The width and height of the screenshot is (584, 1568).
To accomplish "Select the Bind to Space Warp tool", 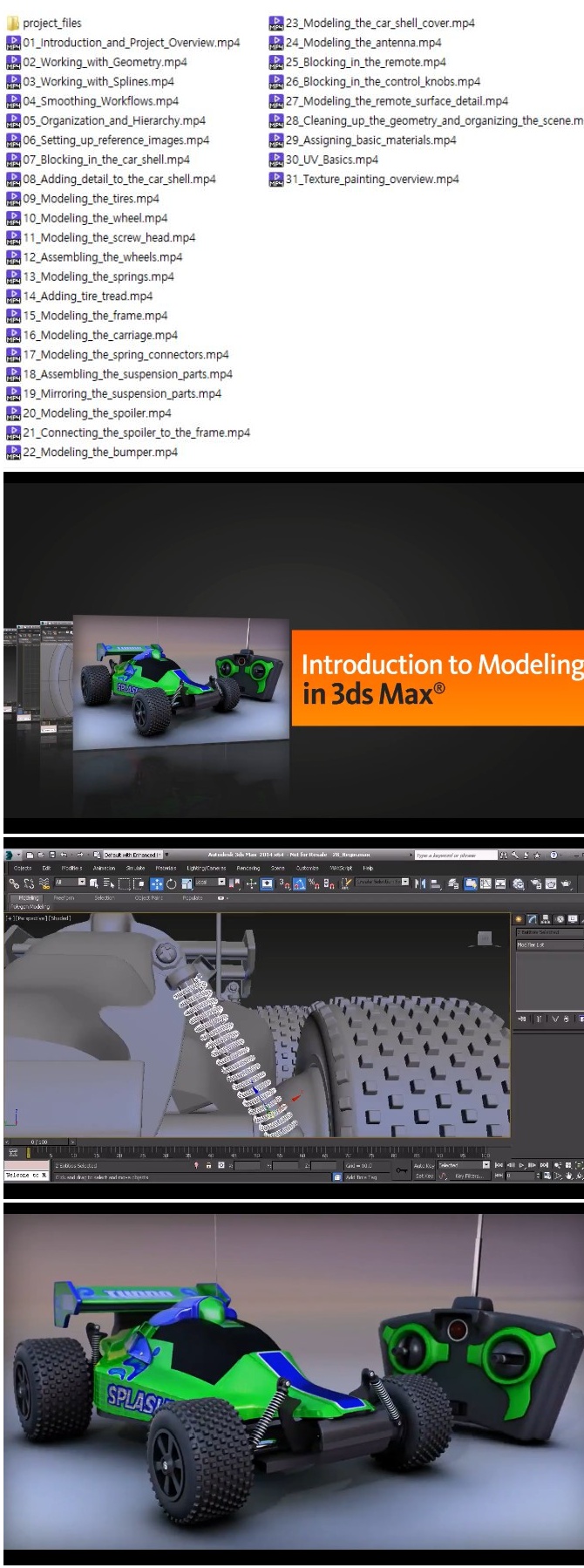I will point(44,883).
